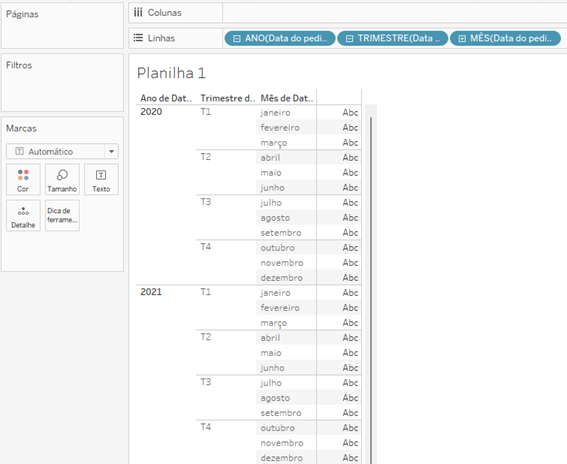Select the dezembro row of 2020

tap(281, 278)
